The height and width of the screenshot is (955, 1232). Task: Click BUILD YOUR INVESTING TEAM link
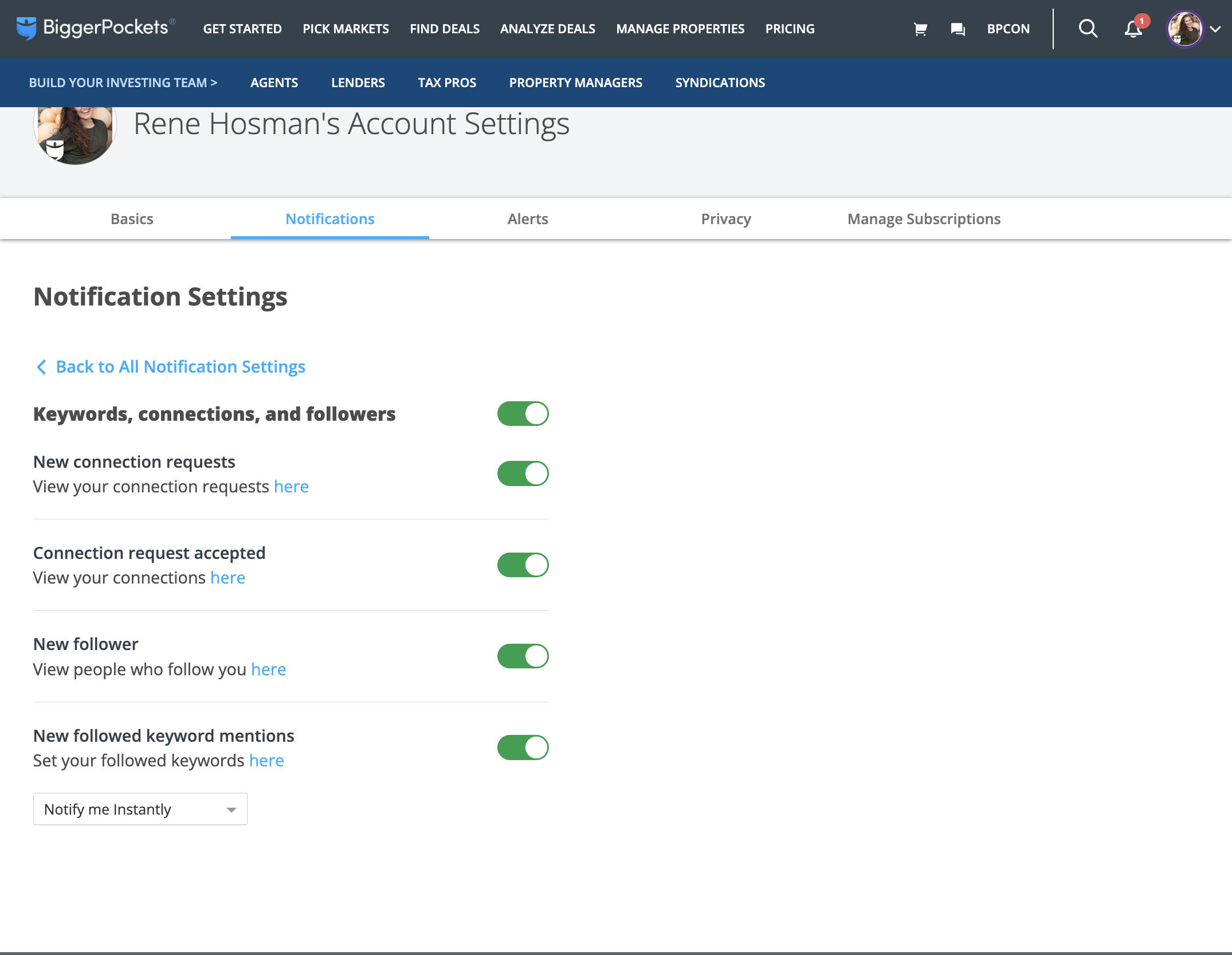coord(123,83)
